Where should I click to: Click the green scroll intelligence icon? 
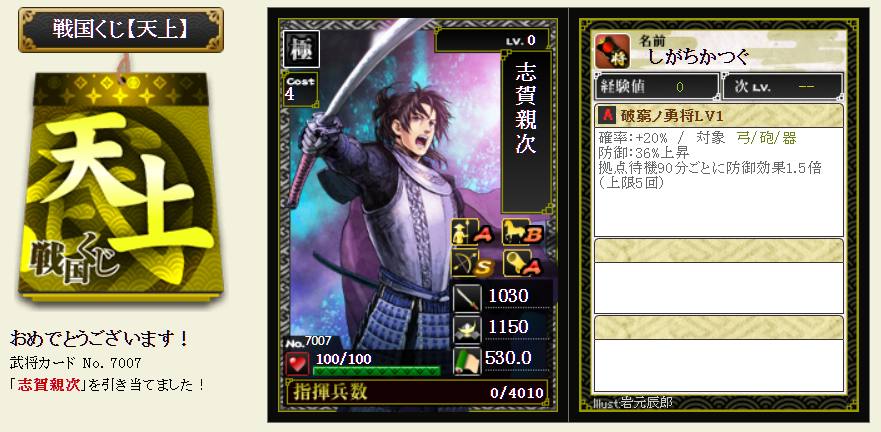point(467,361)
